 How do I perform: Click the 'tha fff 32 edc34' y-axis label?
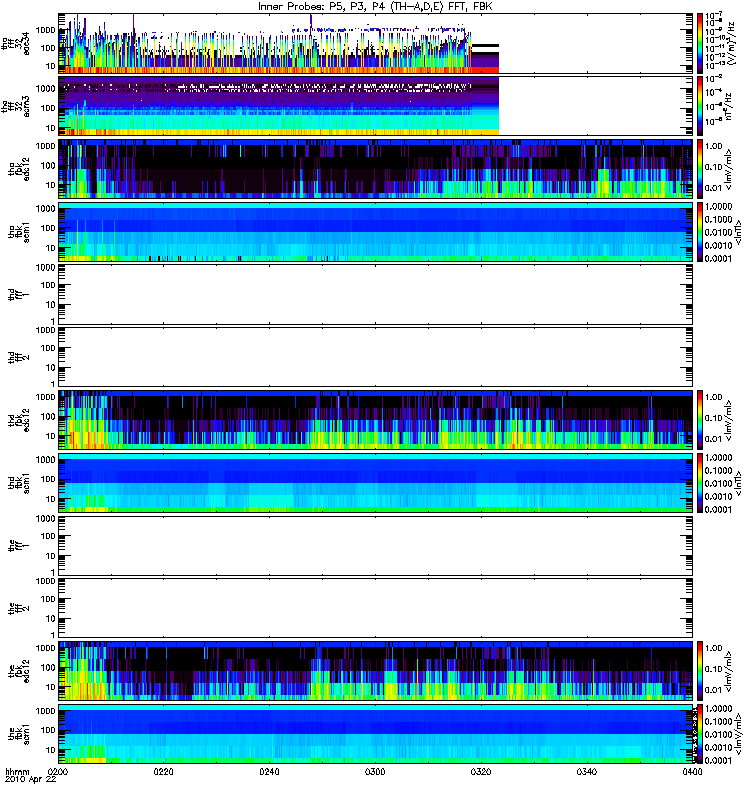(x=16, y=43)
